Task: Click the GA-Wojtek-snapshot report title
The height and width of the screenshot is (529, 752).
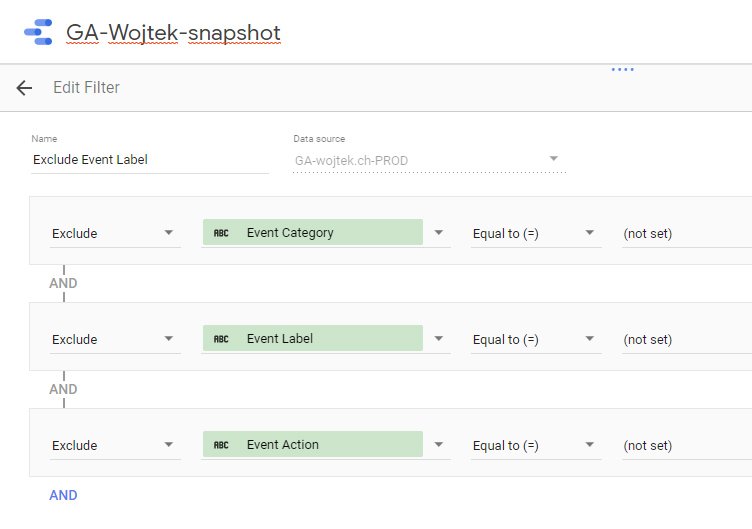Action: (173, 33)
